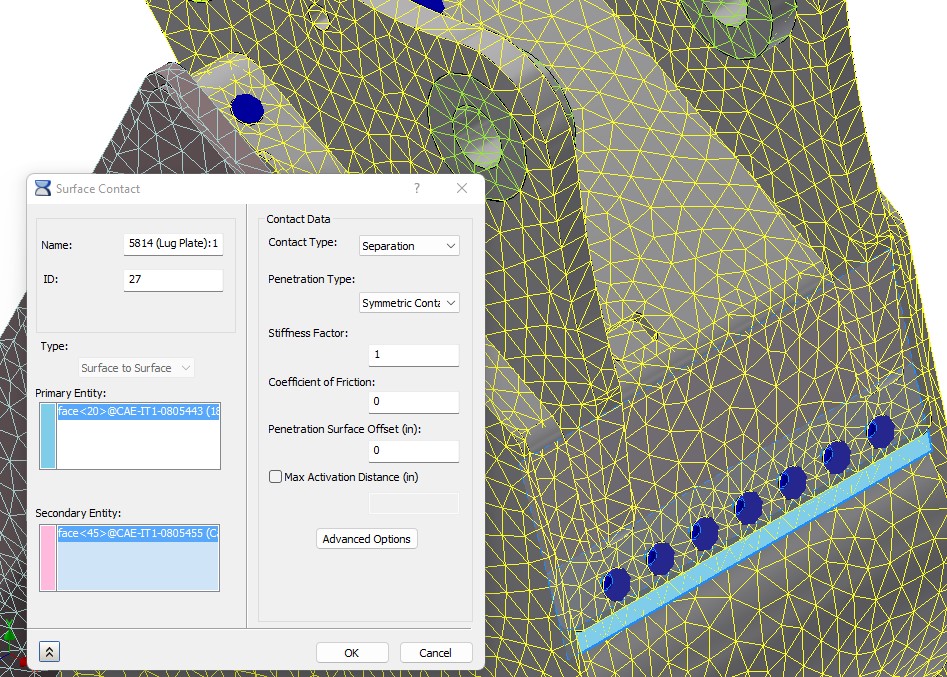Confirm the contact settings with OK
Screen dimensions: 947x677
pos(351,652)
